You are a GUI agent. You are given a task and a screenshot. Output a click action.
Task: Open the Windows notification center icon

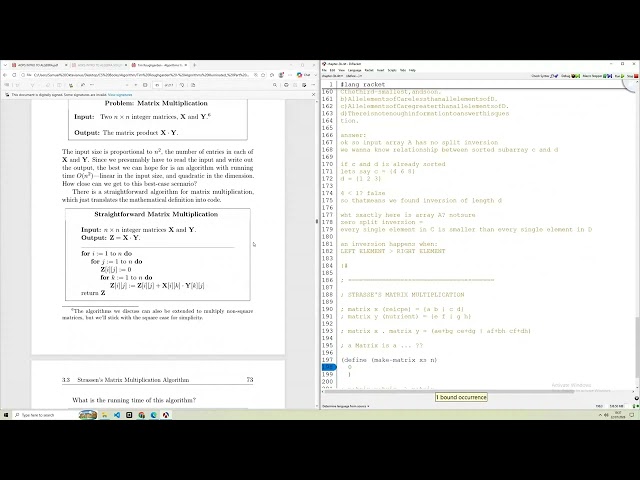[x=632, y=415]
